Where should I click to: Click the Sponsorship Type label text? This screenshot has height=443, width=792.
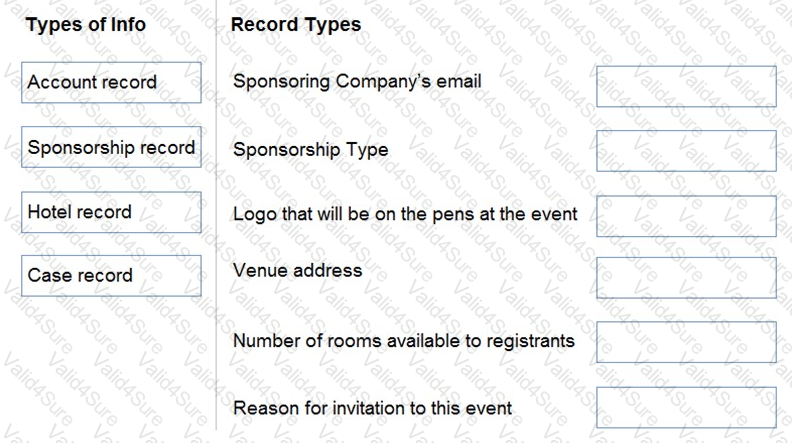pyautogui.click(x=311, y=150)
